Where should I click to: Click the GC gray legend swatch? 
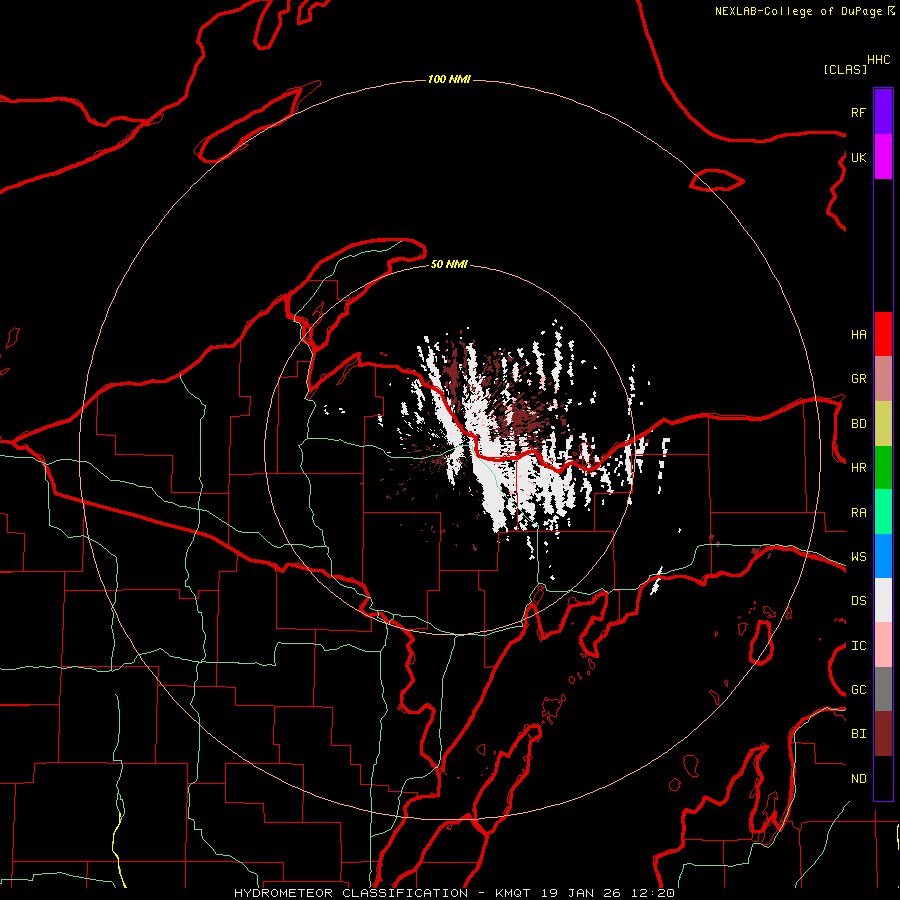(883, 689)
